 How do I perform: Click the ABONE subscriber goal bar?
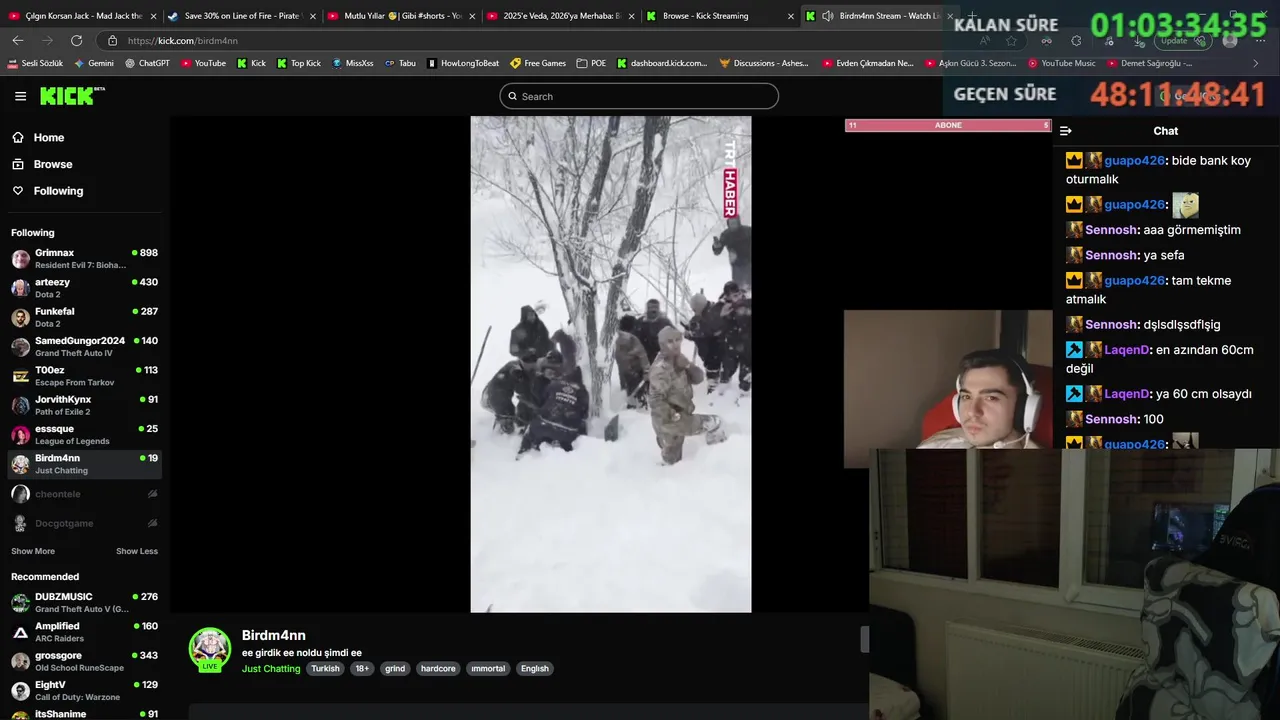click(x=948, y=125)
